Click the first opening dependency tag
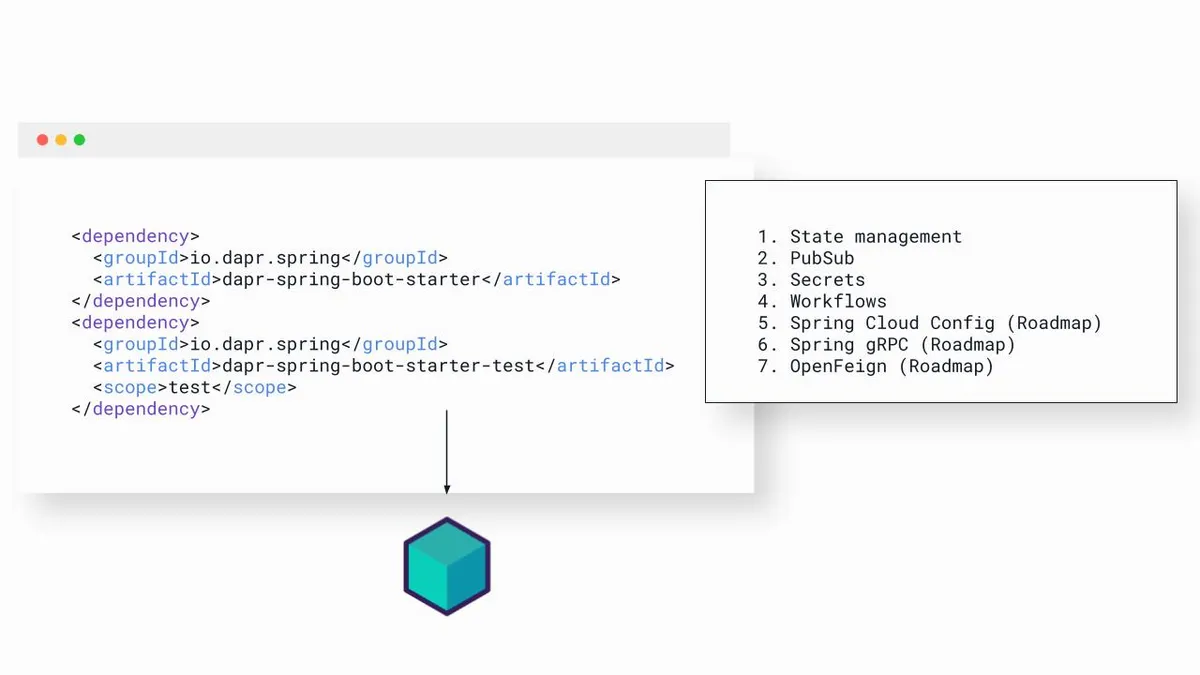1200x675 pixels. (x=136, y=237)
